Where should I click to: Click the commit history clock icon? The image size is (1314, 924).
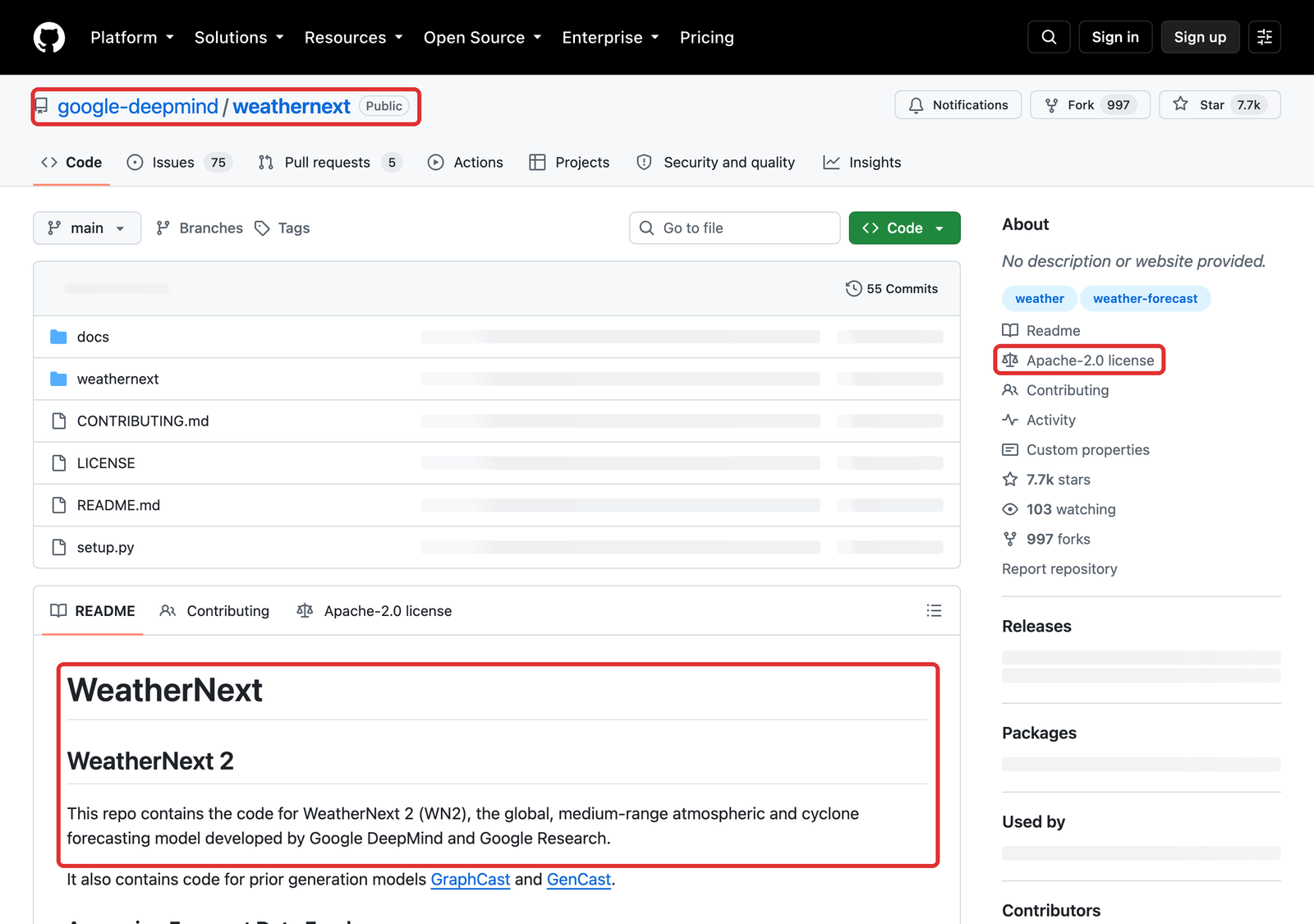tap(854, 288)
